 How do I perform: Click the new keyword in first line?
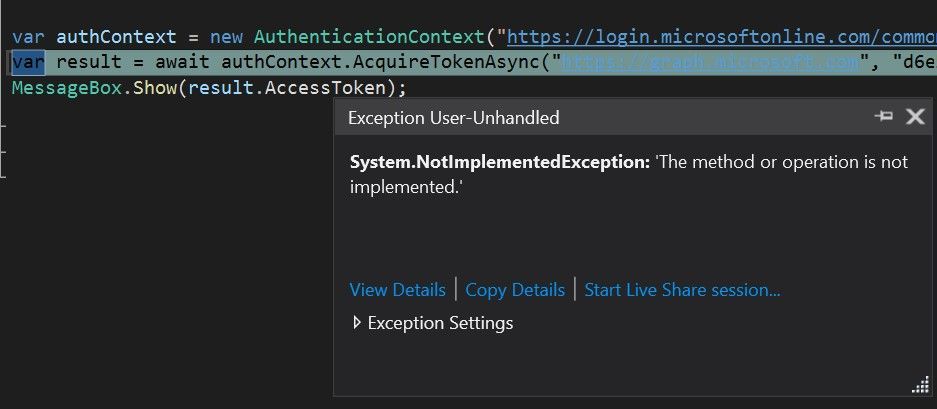[226, 37]
